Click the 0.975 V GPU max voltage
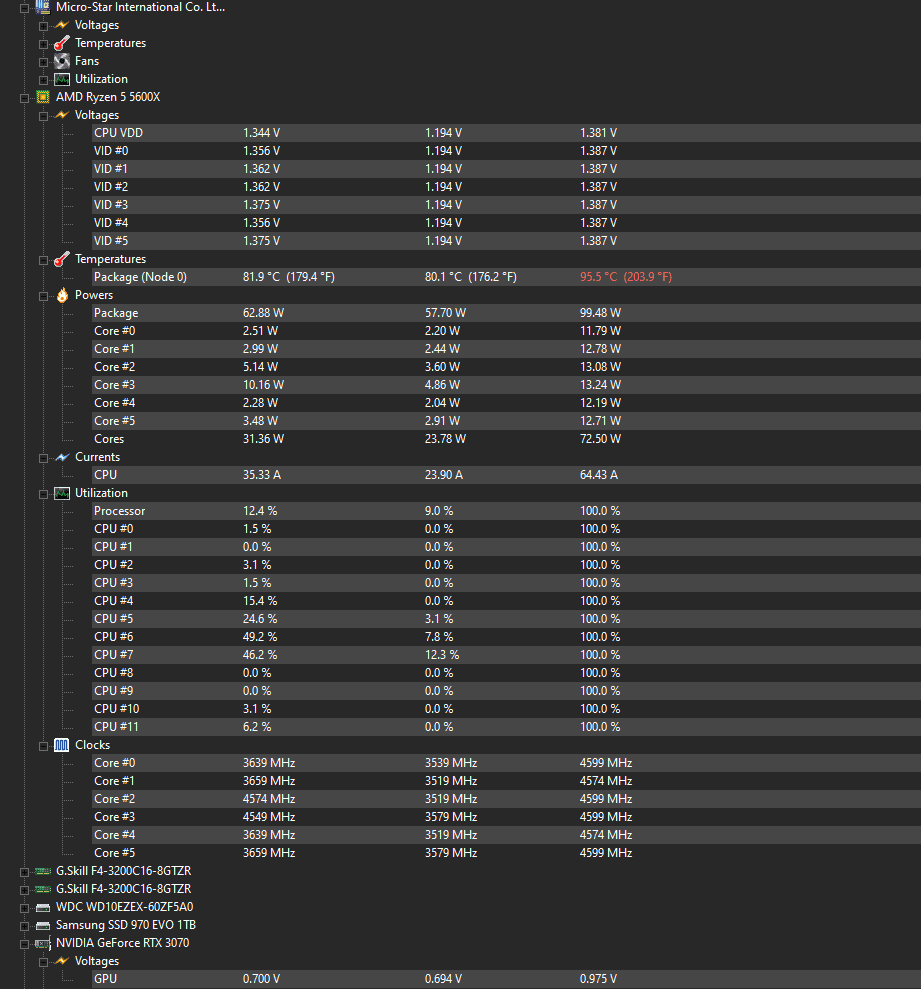The height and width of the screenshot is (989, 921). [598, 979]
